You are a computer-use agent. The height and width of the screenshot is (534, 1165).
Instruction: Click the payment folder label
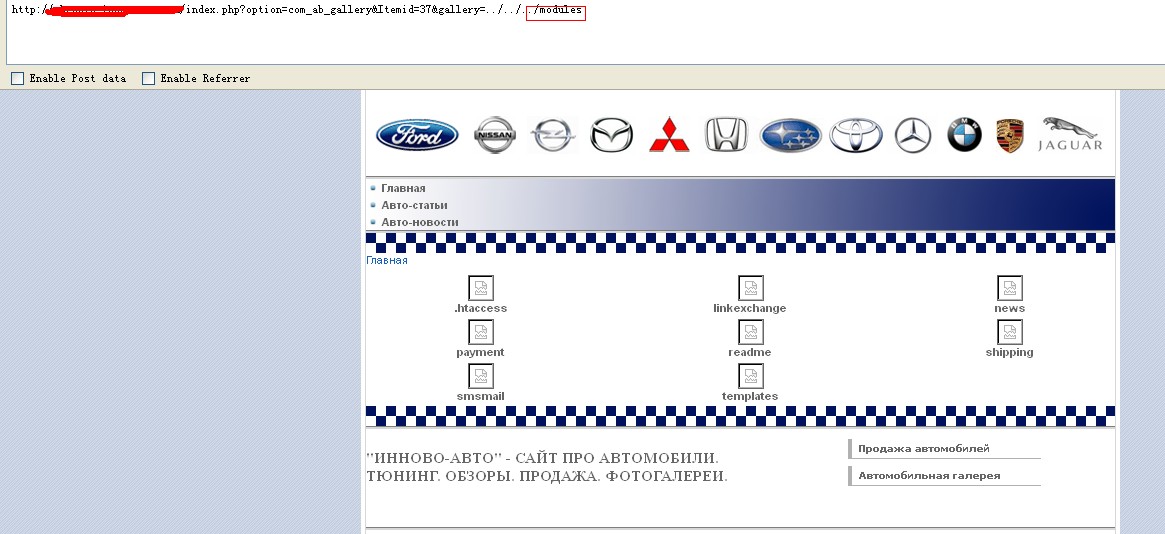[x=481, y=352]
